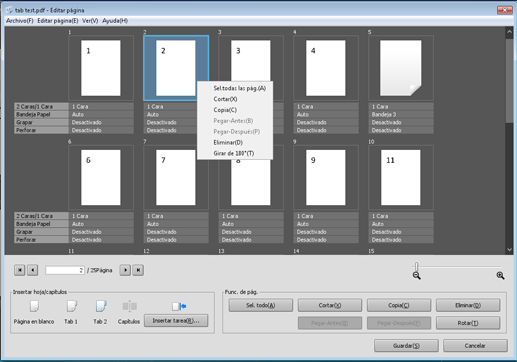The width and height of the screenshot is (517, 362).
Task: Click the Tab 1 insert icon
Action: 72,306
